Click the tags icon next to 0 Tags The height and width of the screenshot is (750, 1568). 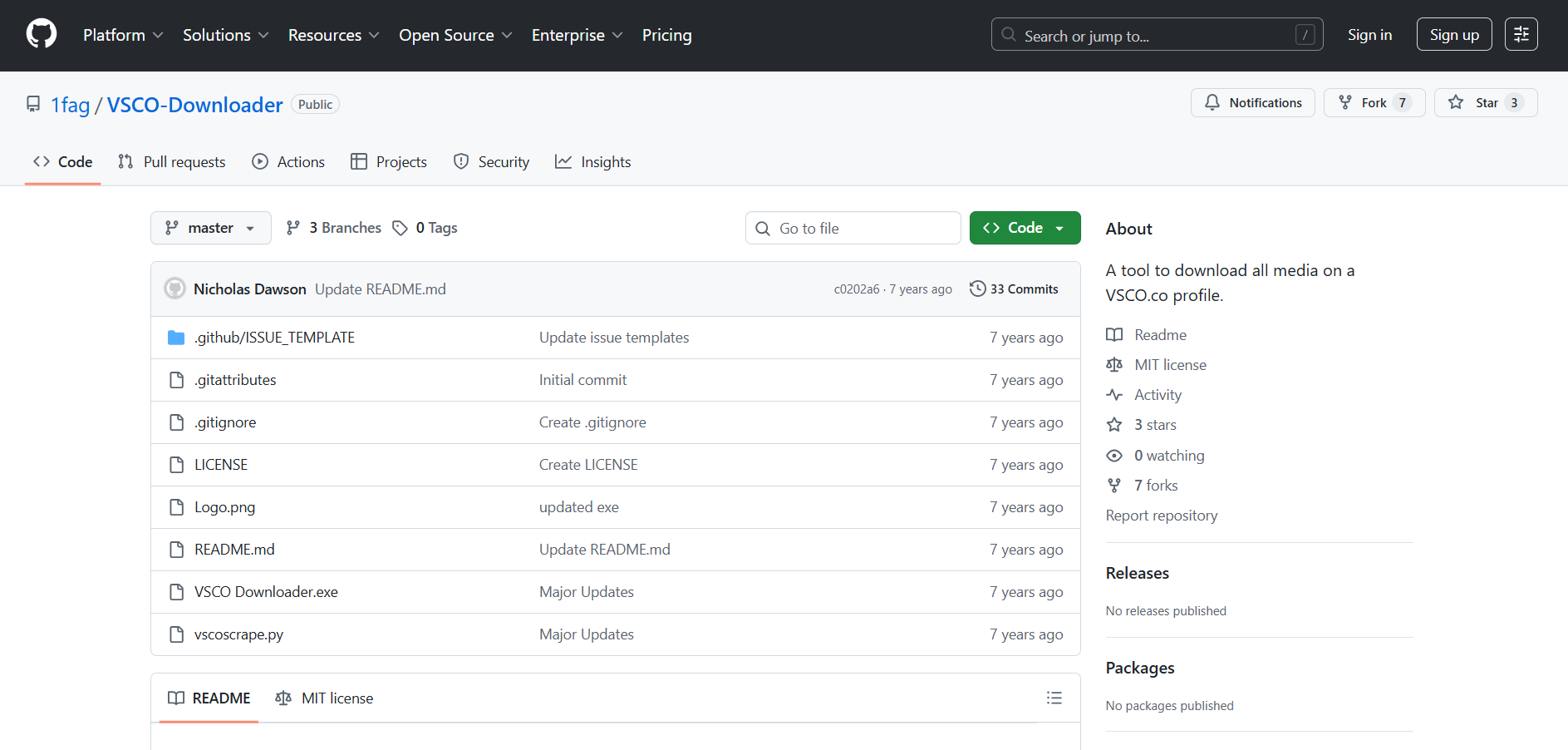(x=401, y=227)
